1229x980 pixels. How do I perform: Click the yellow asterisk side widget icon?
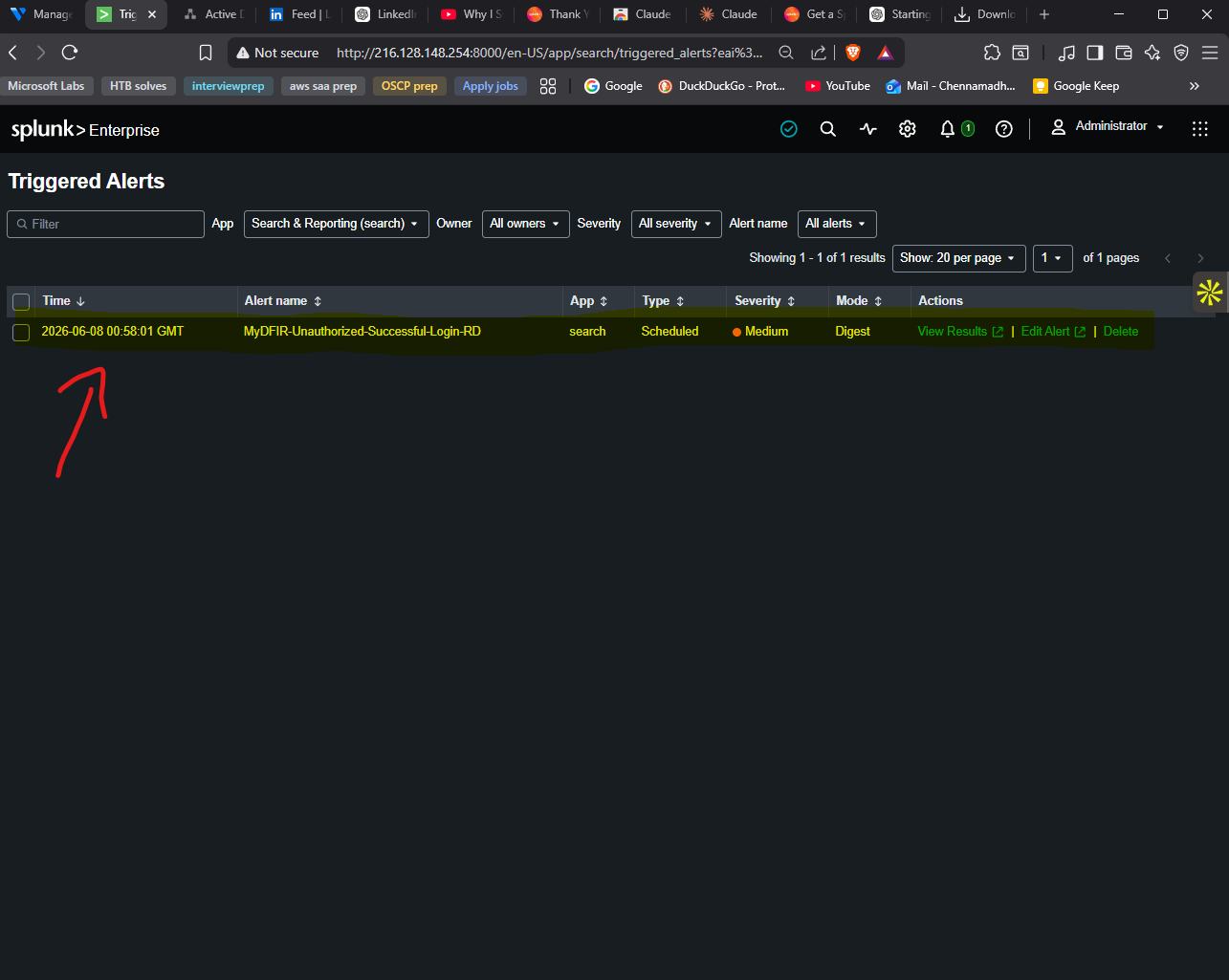point(1210,293)
